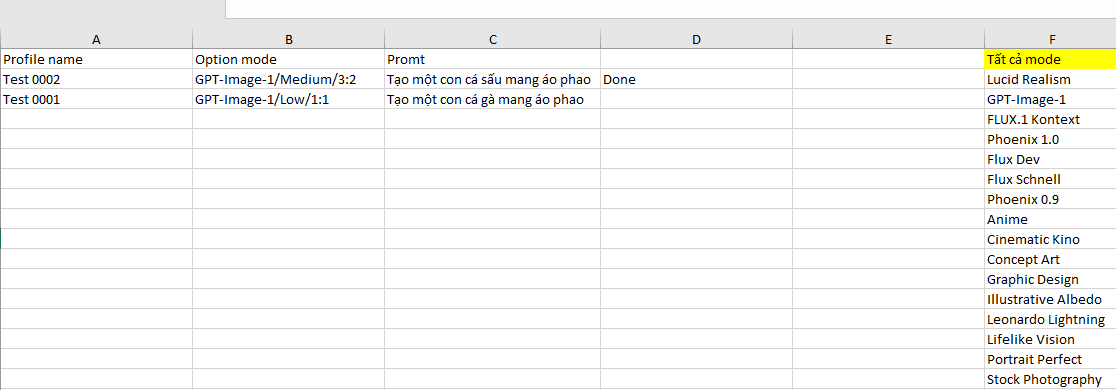Select column E header
The image size is (1116, 390).
[x=888, y=40]
